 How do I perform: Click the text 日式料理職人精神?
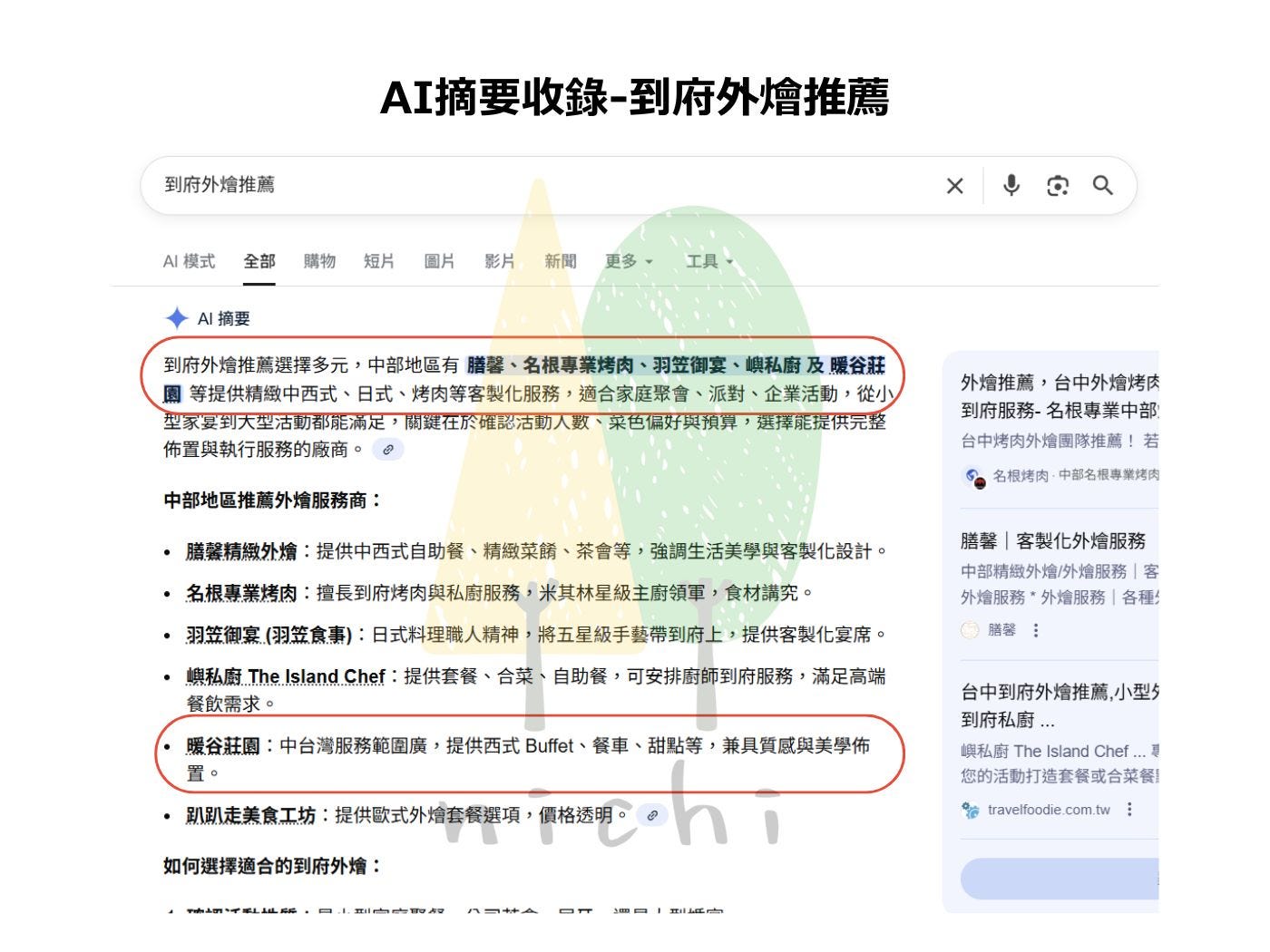[x=445, y=636]
